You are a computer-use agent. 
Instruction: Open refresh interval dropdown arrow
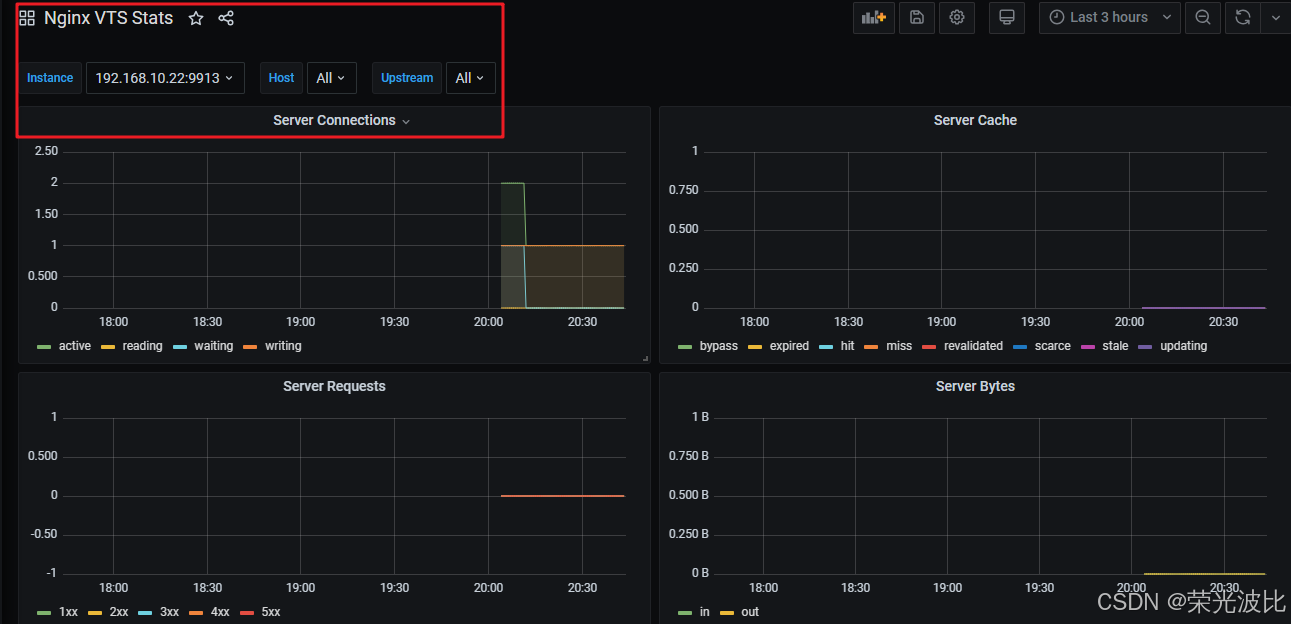(1275, 17)
